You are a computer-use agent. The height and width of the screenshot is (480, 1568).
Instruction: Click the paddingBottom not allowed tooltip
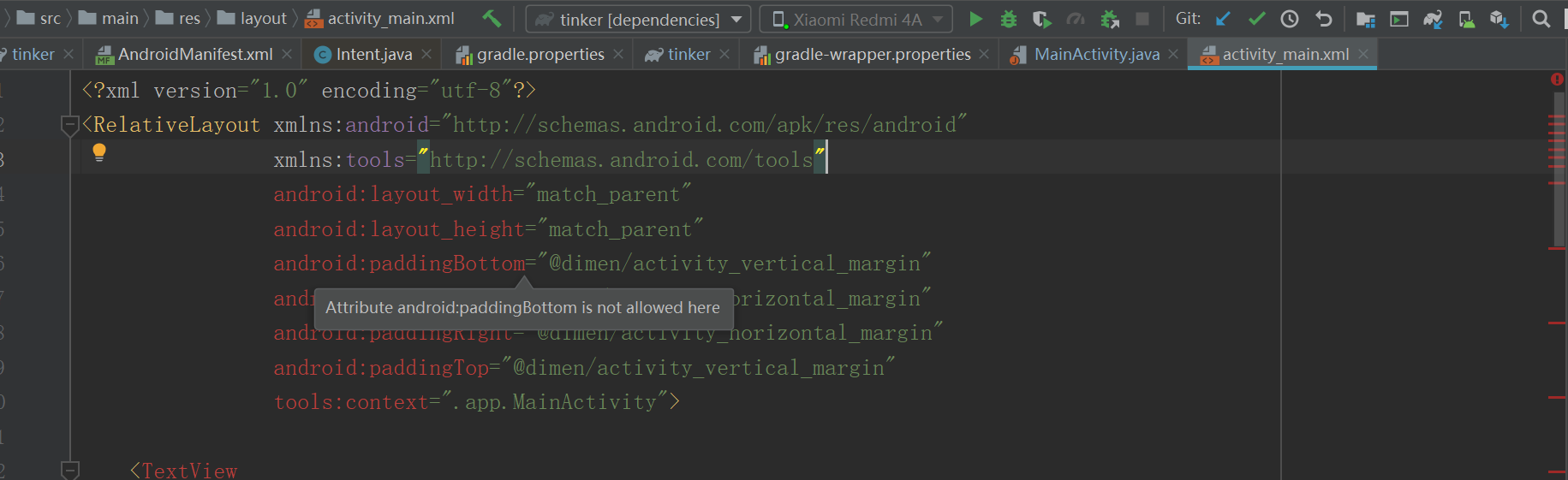tap(523, 308)
